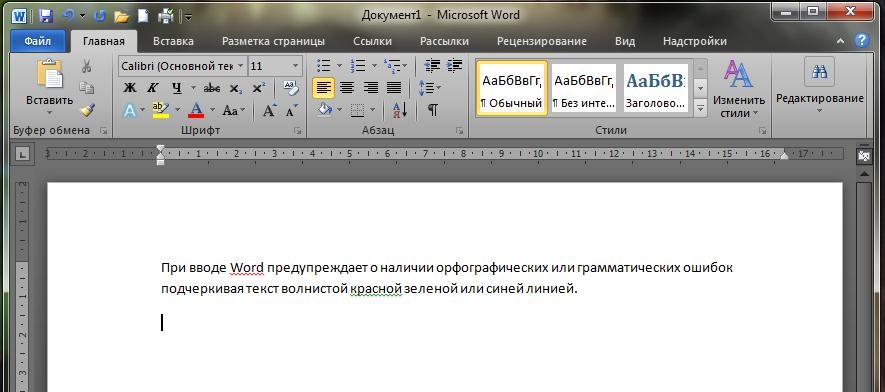The image size is (885, 392).
Task: Toggle superscript formatting
Action: click(258, 88)
